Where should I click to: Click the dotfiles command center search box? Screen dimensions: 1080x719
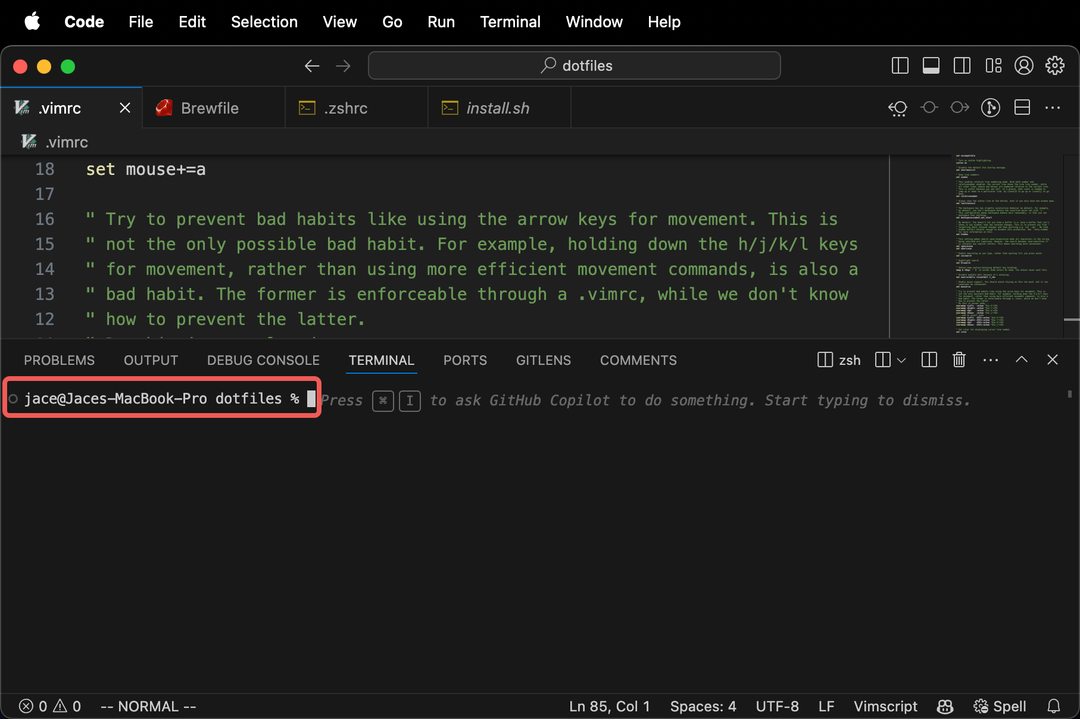pos(574,66)
